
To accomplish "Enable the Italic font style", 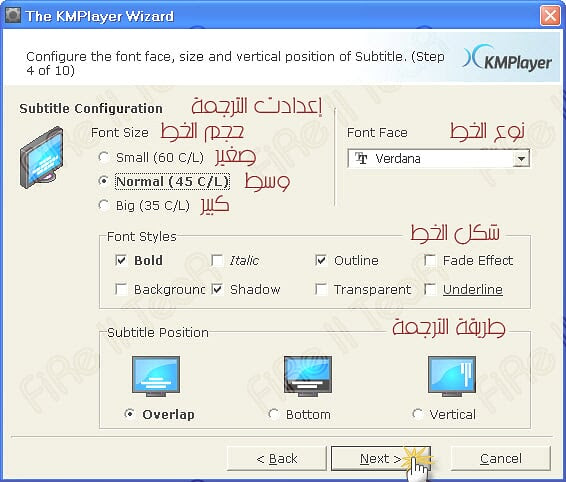I will [x=217, y=260].
